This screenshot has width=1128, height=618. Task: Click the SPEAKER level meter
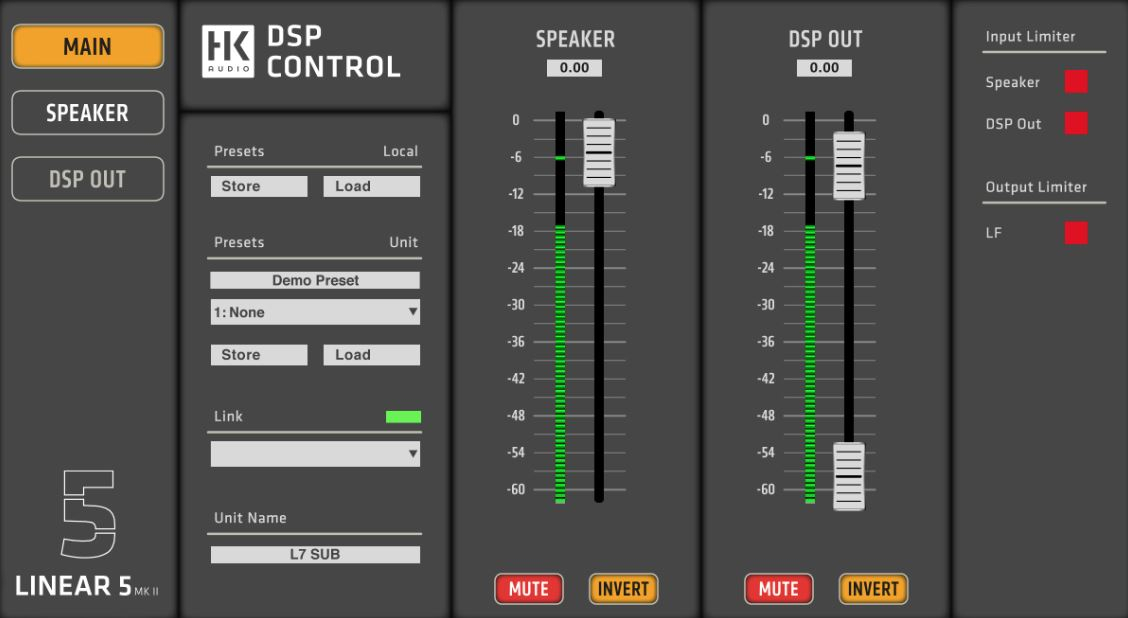point(560,307)
